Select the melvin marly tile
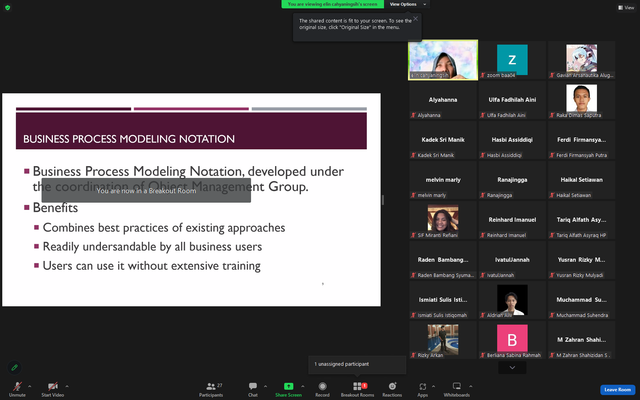The image size is (640, 400). [x=443, y=180]
